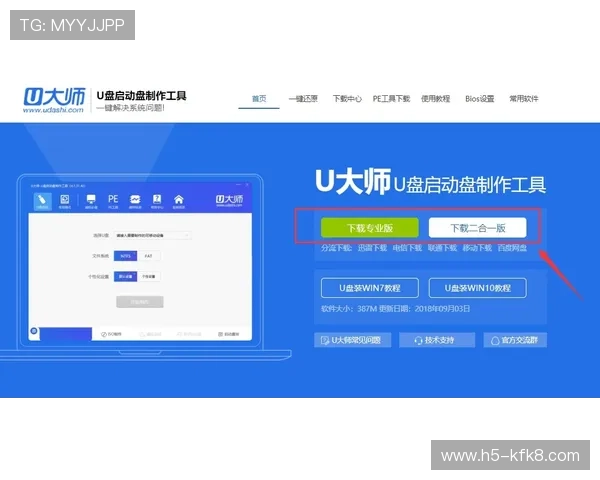
Task: Click the 迅雷下载 link
Action: [x=372, y=248]
